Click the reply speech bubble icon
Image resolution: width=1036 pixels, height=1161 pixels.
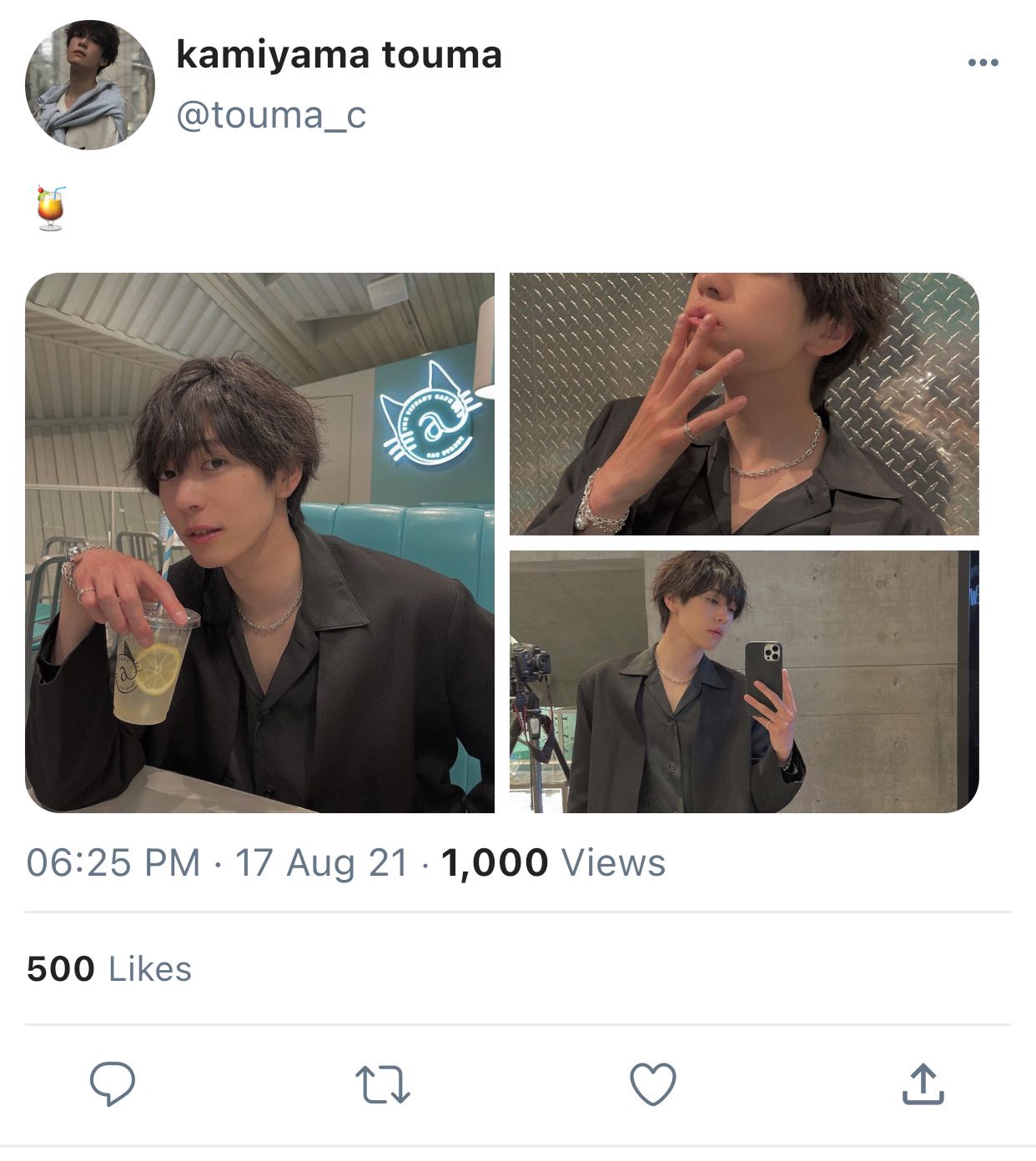(x=113, y=1083)
